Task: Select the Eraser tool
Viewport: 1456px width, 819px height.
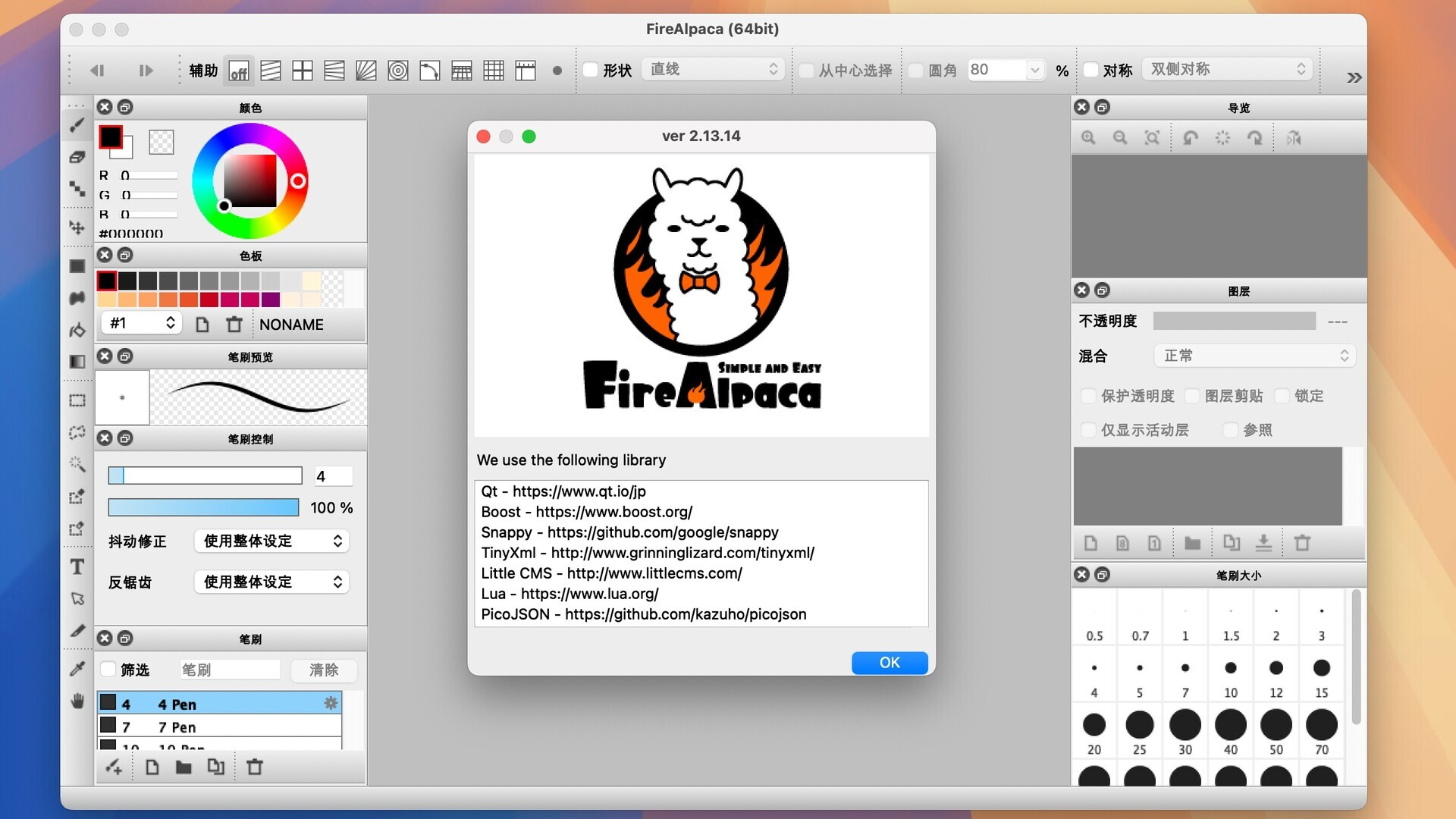Action: coord(77,157)
